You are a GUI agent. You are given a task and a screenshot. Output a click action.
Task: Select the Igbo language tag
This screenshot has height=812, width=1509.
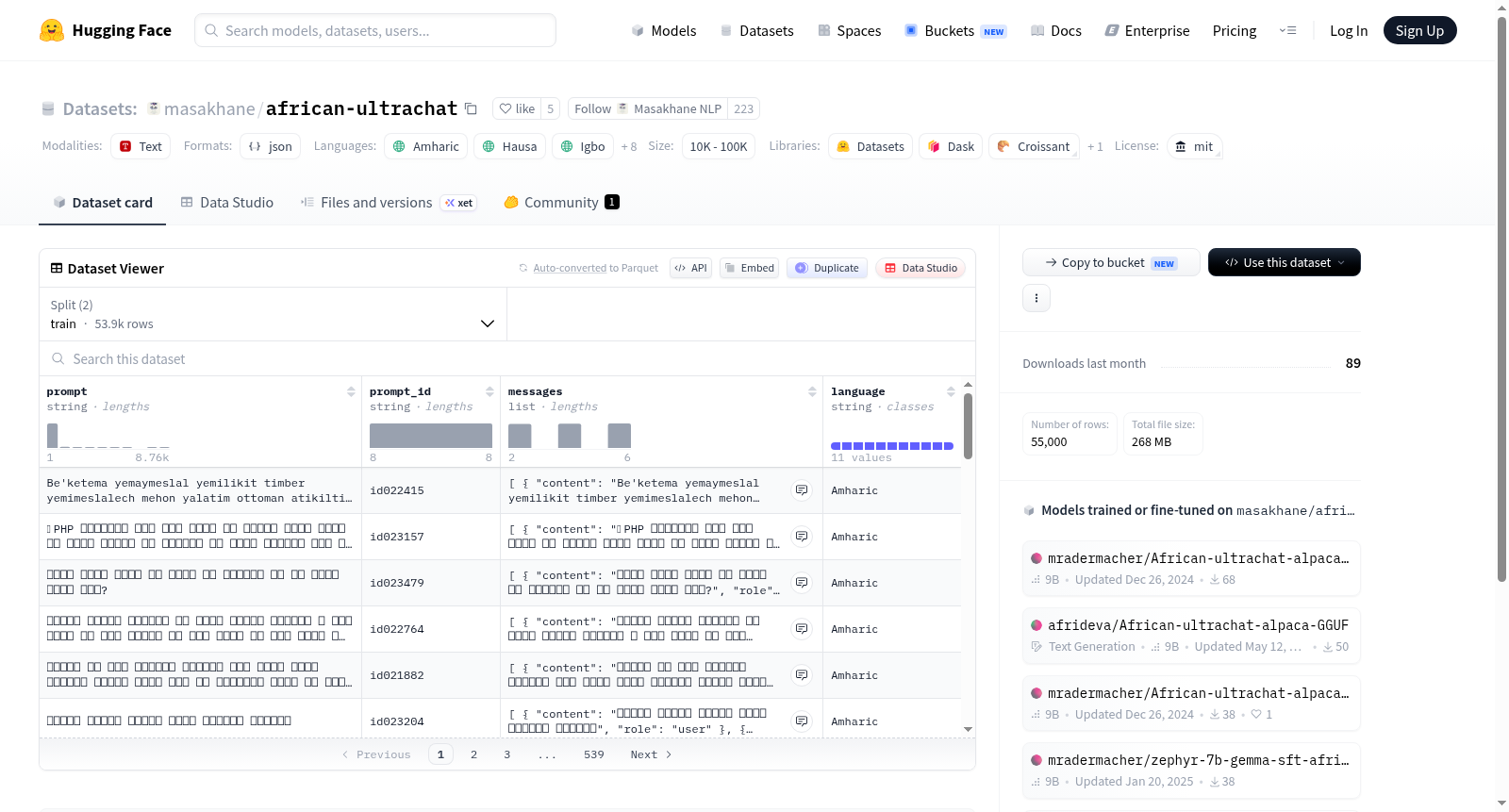(583, 146)
